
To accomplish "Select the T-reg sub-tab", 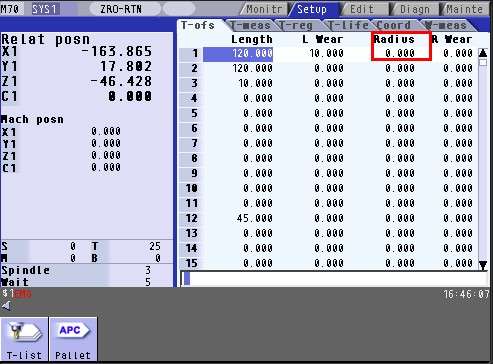I will 297,26.
